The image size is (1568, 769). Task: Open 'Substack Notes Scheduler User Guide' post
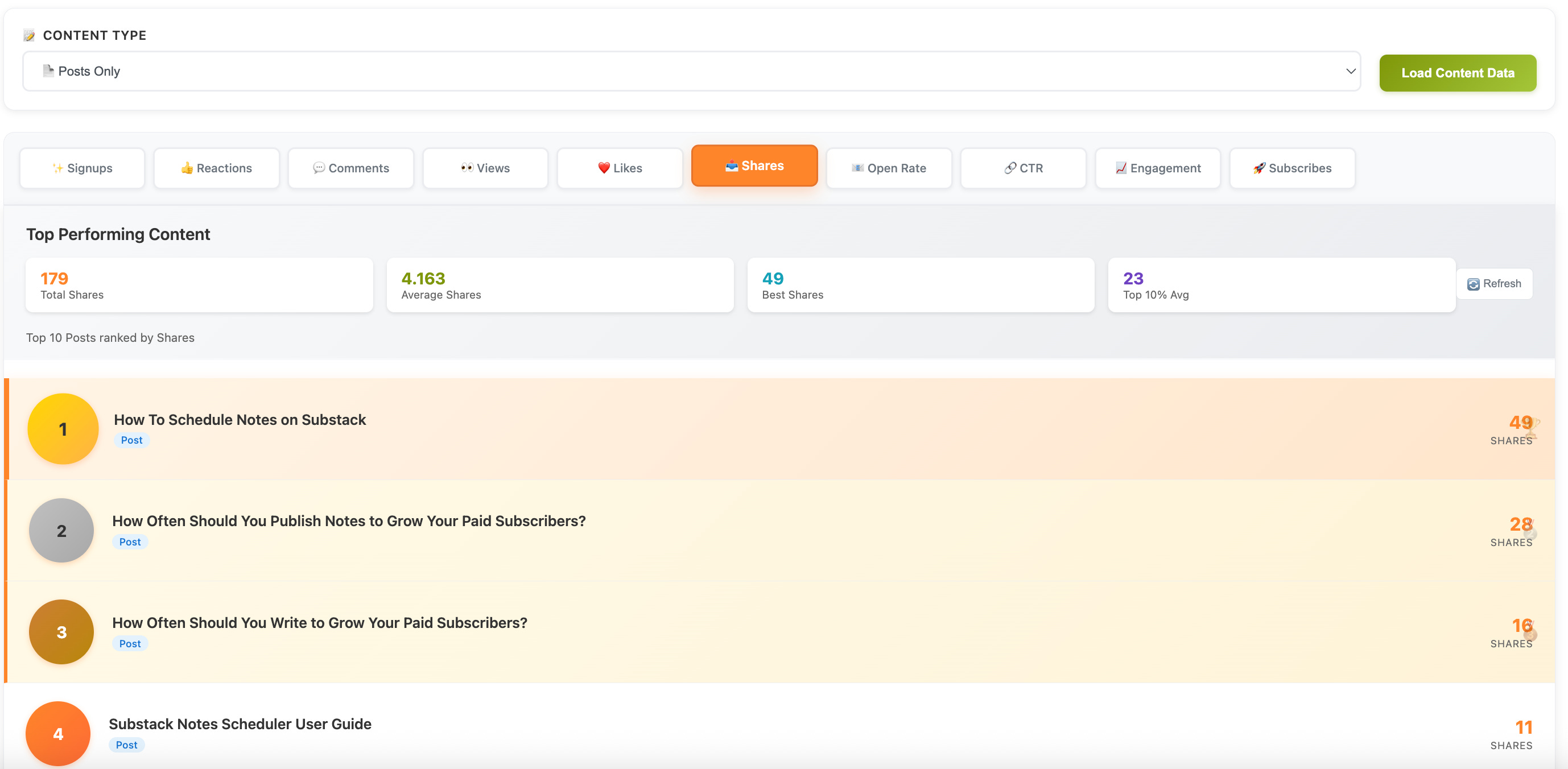(x=240, y=724)
